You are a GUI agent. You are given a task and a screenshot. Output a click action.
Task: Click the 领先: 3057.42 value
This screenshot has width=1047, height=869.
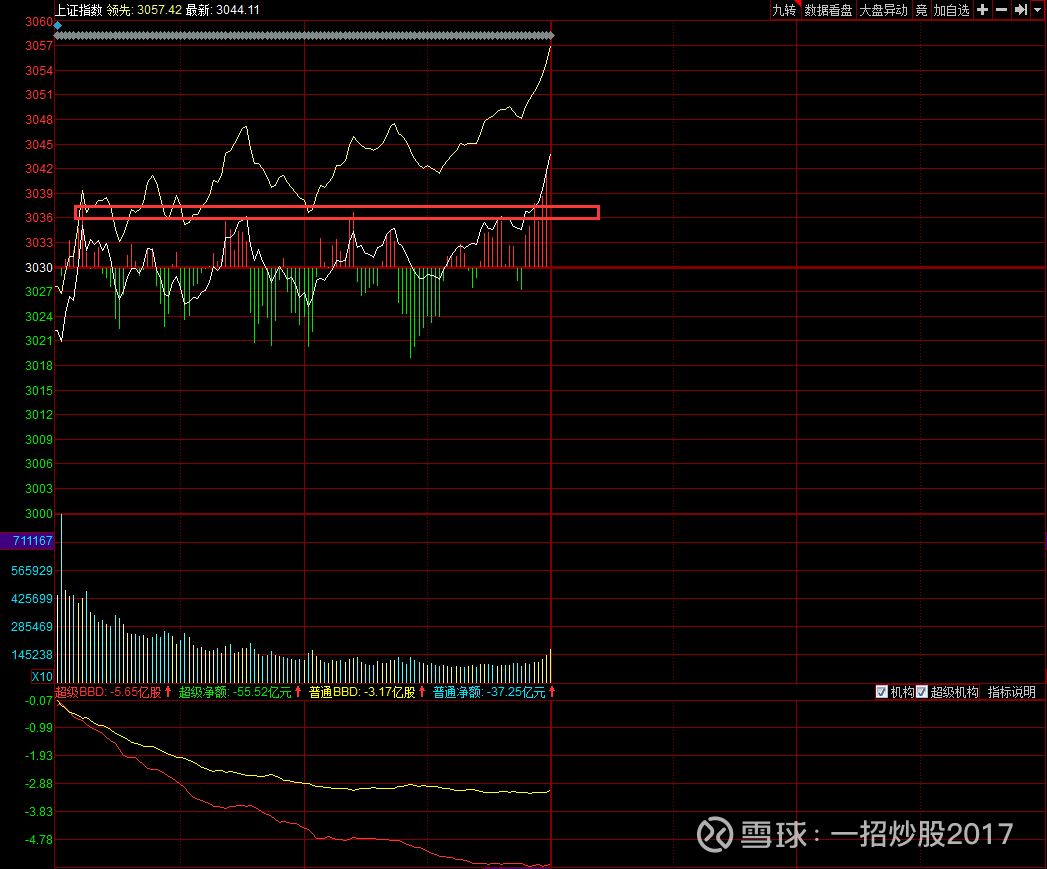144,10
